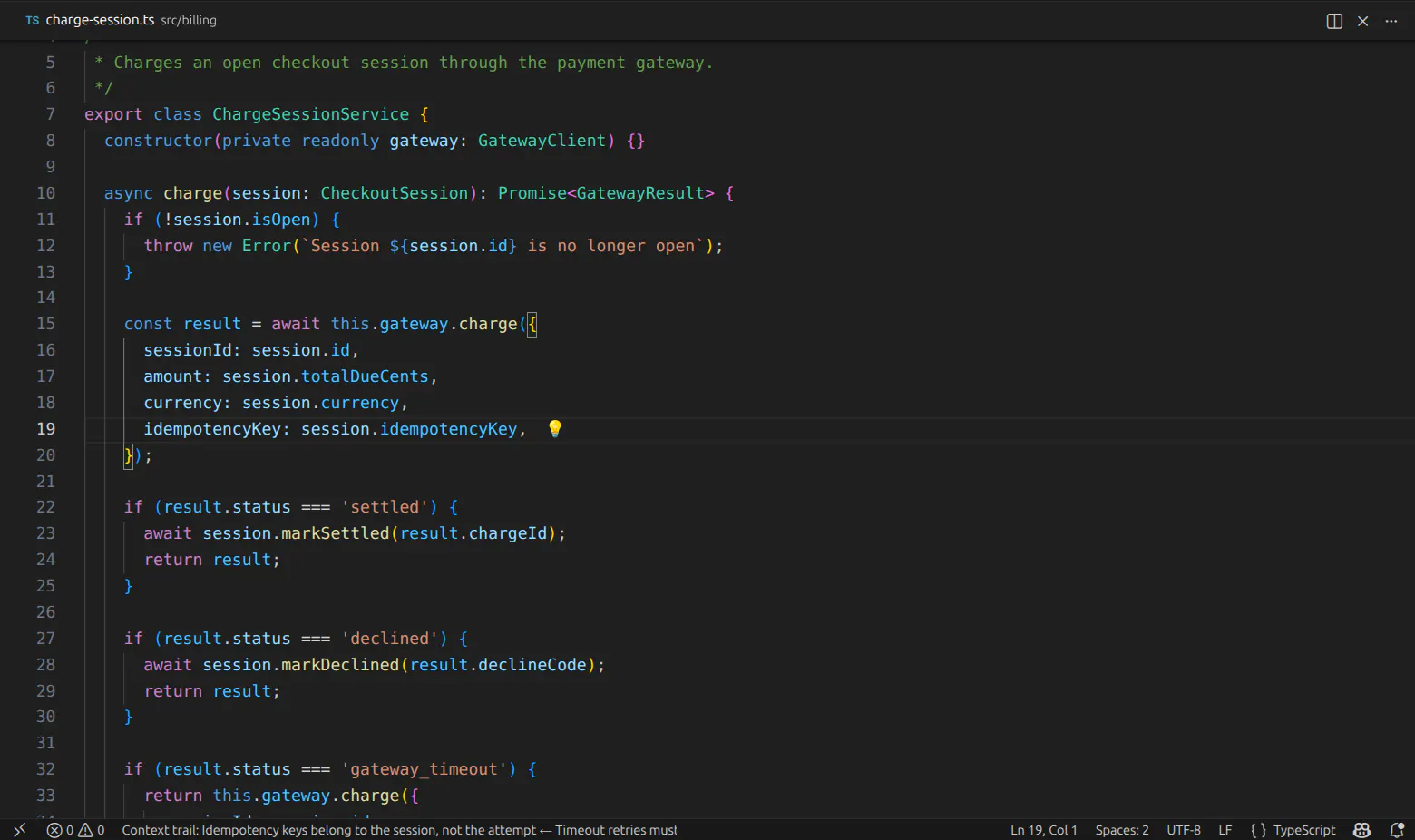Click session.currency value on line 18
The image size is (1415, 840).
pyautogui.click(x=320, y=403)
